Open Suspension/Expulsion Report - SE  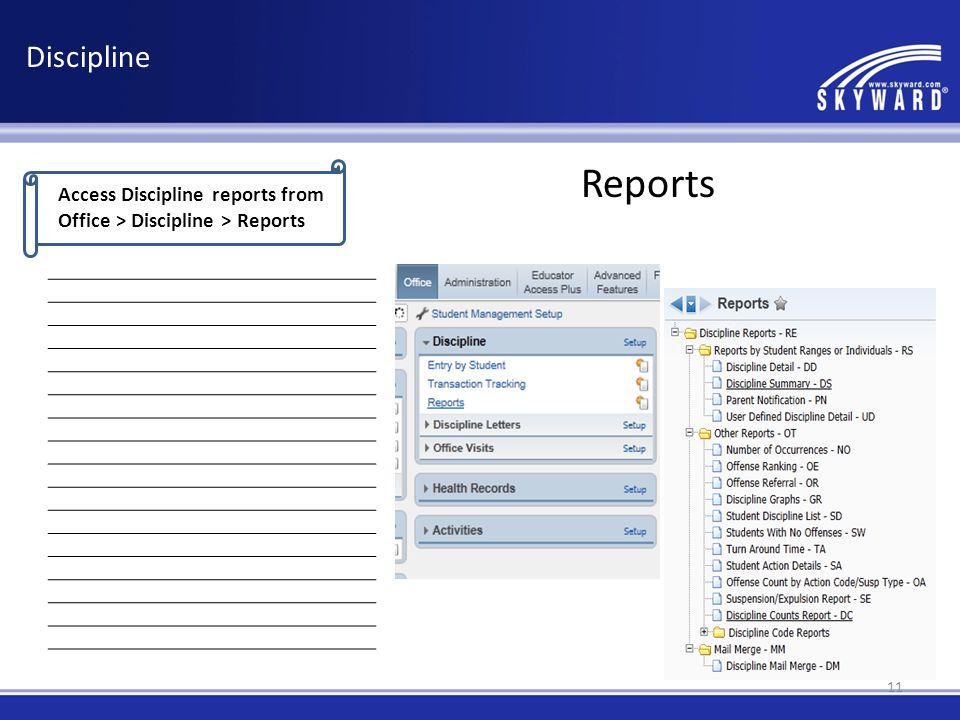pos(798,598)
